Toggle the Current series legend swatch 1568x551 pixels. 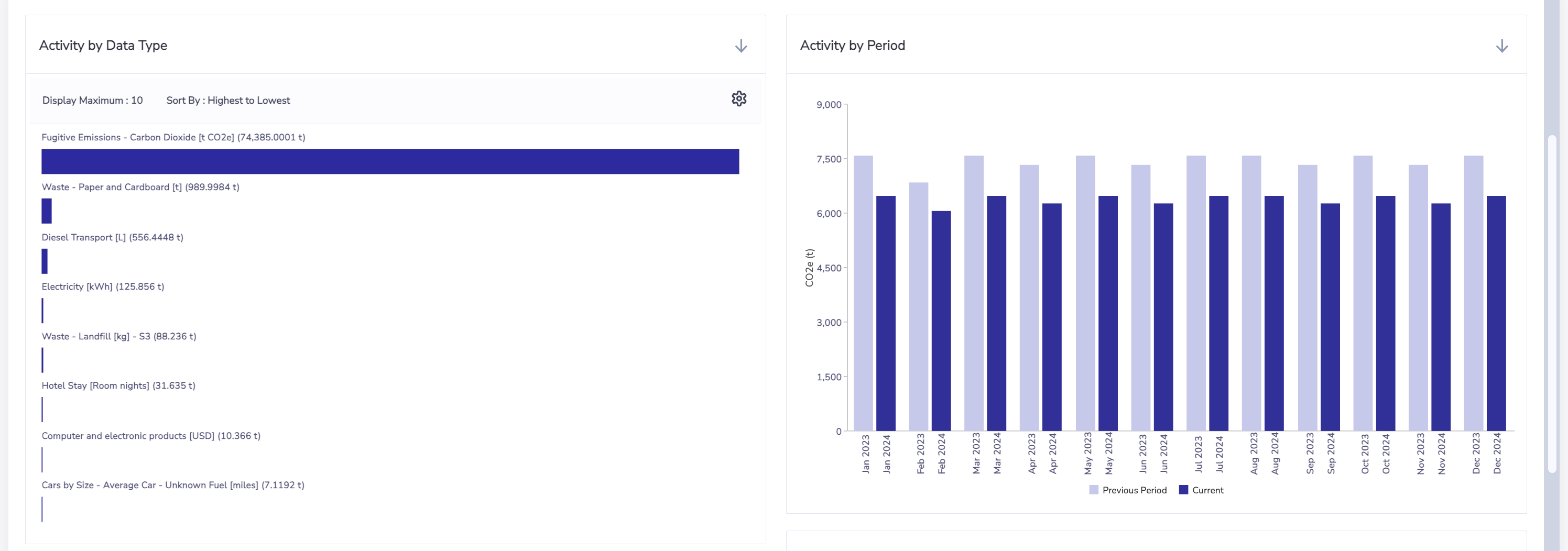(x=1183, y=490)
